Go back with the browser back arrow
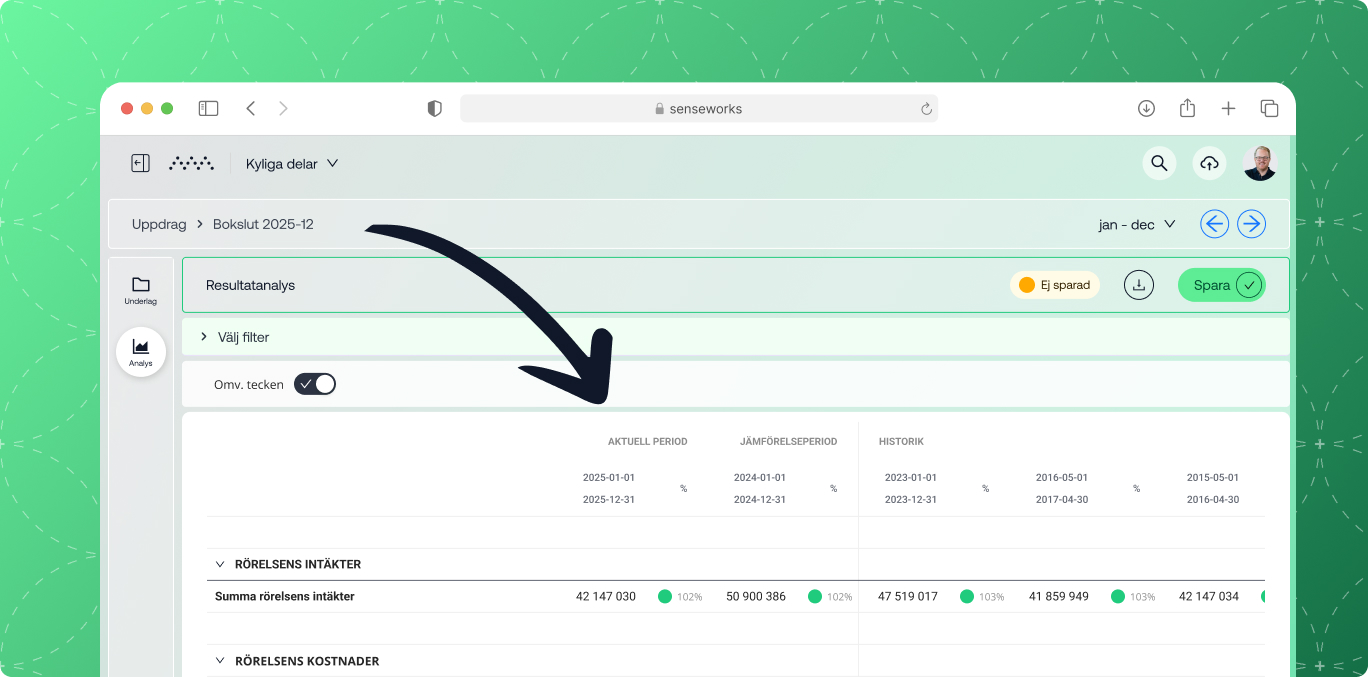The width and height of the screenshot is (1368, 677). 251,108
